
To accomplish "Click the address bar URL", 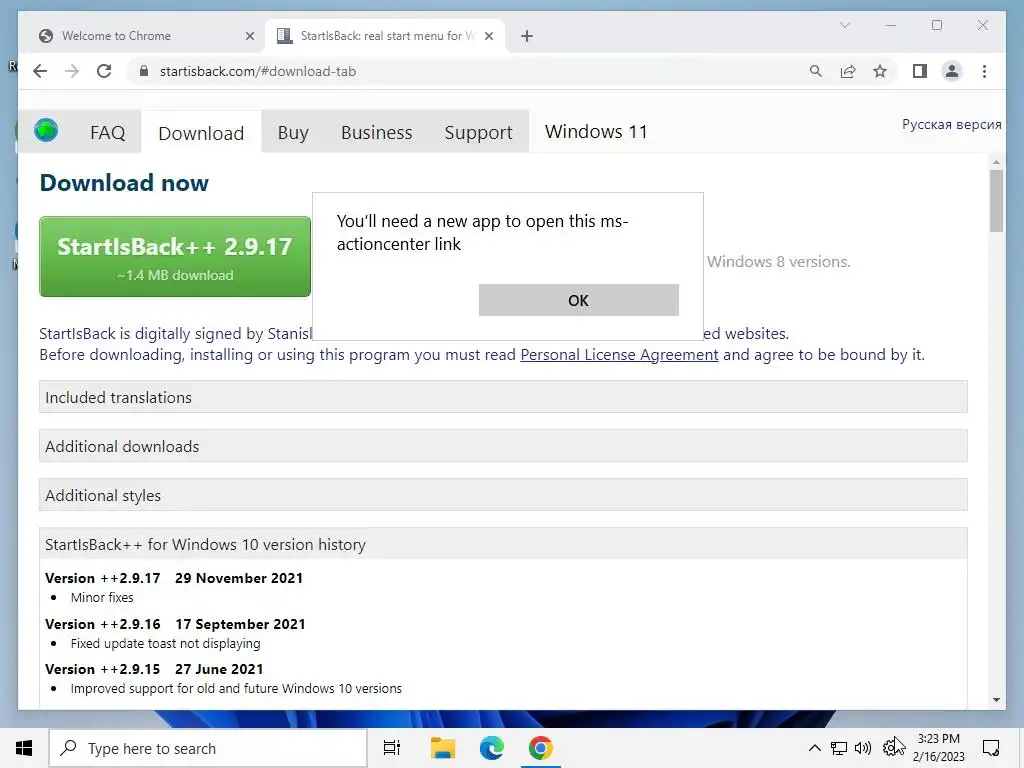I will (258, 71).
